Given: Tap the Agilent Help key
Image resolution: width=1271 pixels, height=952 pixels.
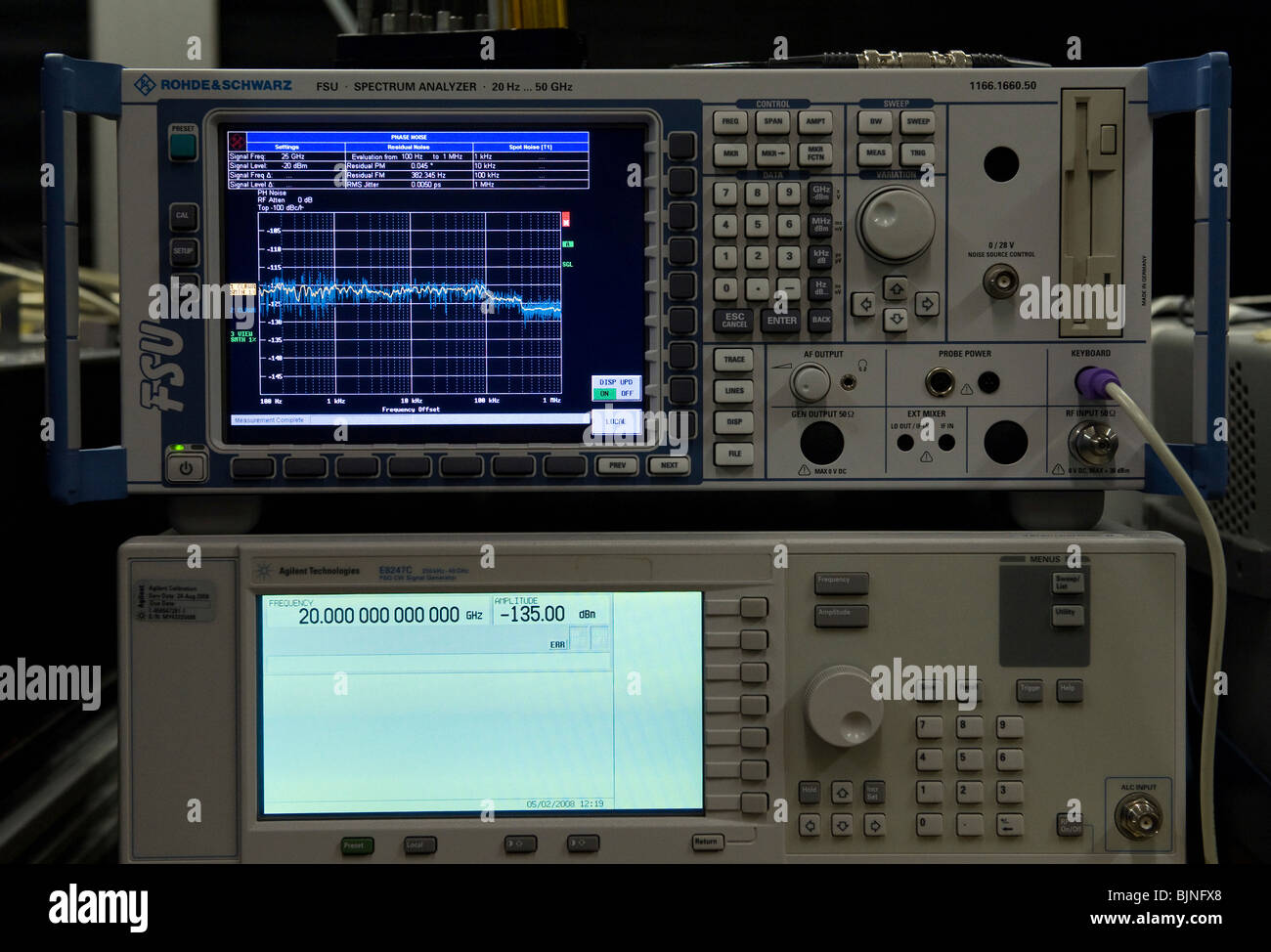Looking at the screenshot, I should (x=1070, y=690).
